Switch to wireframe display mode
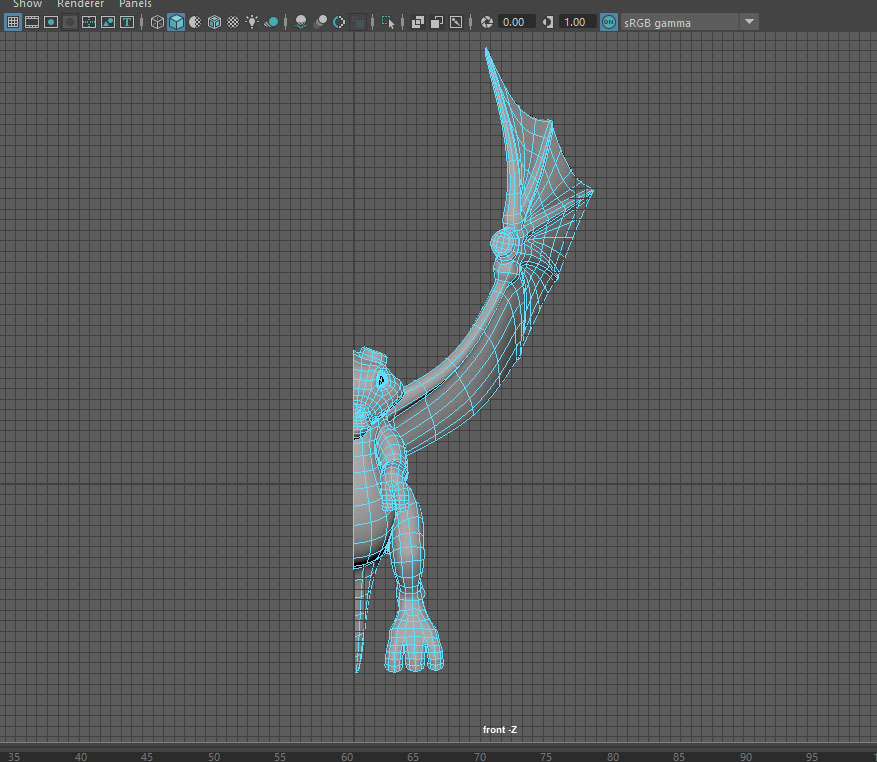 157,22
